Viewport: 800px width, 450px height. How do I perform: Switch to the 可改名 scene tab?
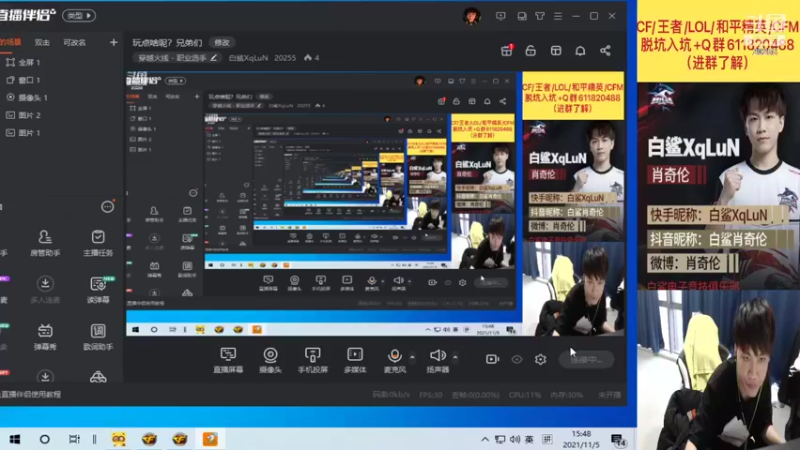pyautogui.click(x=74, y=42)
